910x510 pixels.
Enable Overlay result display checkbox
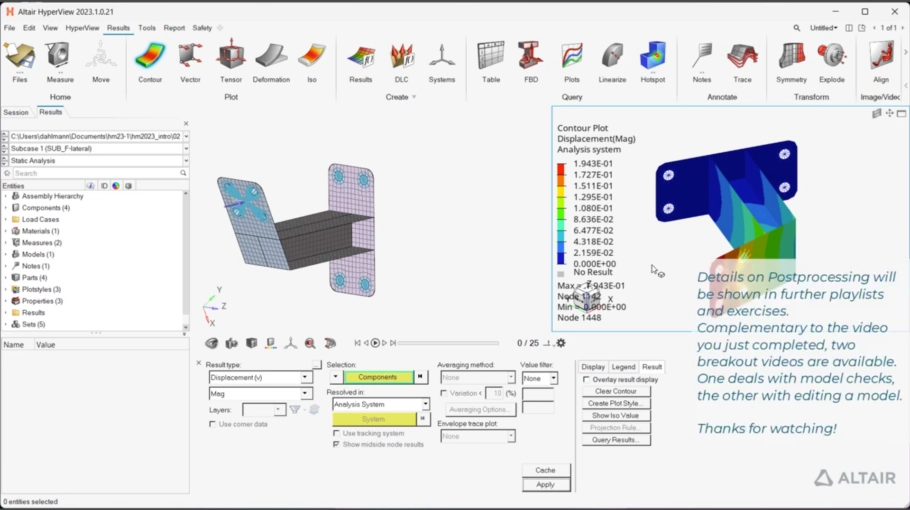586,379
